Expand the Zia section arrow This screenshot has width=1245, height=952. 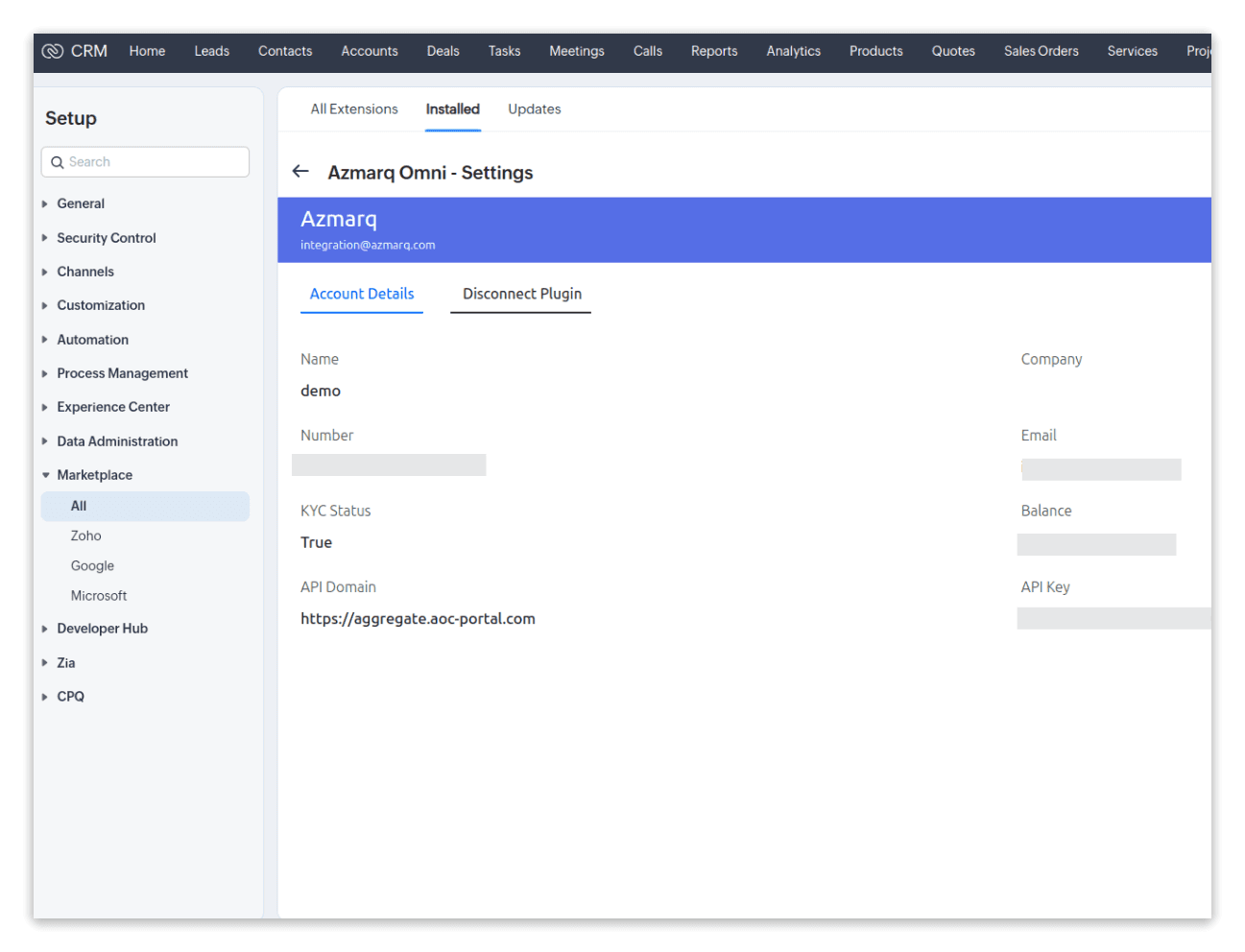[45, 663]
